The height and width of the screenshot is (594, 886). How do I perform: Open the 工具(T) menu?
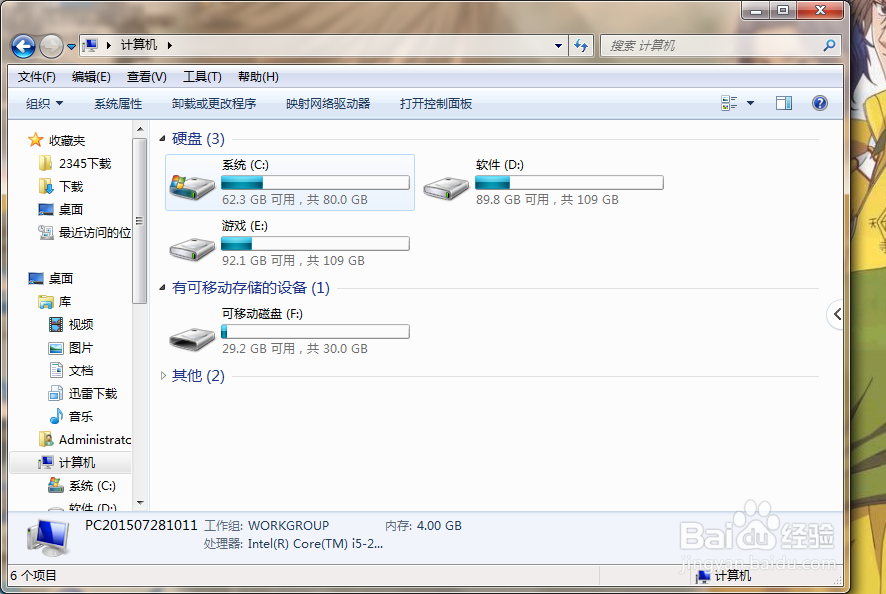click(202, 77)
